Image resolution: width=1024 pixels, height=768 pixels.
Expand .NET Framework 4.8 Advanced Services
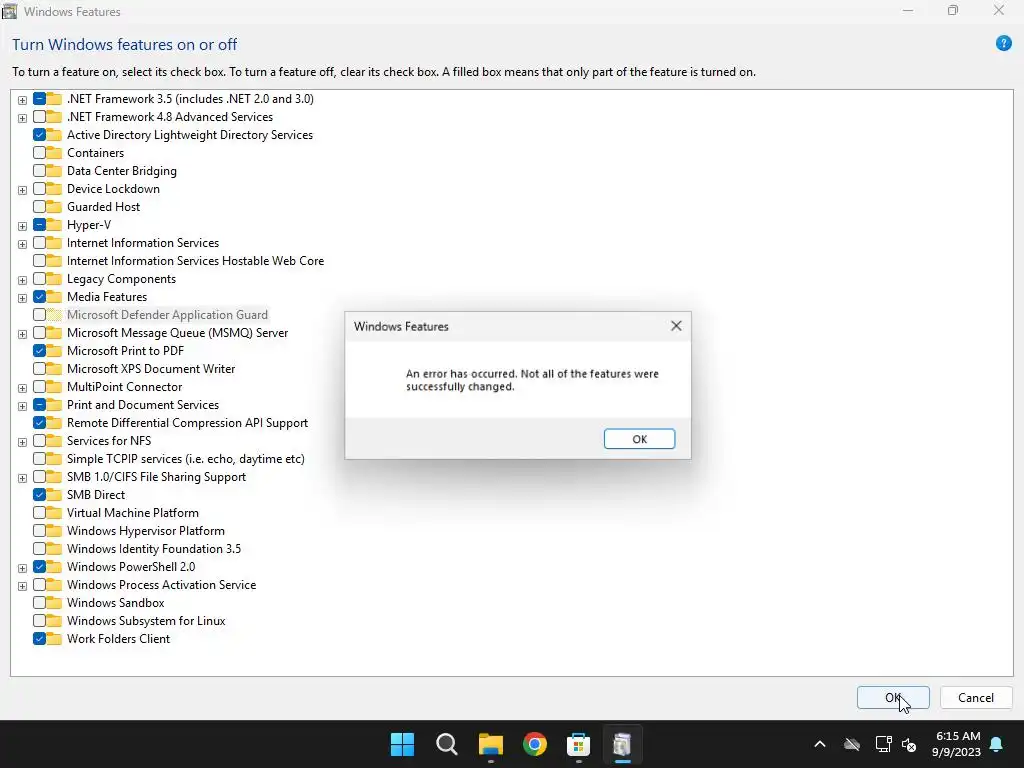pyautogui.click(x=22, y=118)
